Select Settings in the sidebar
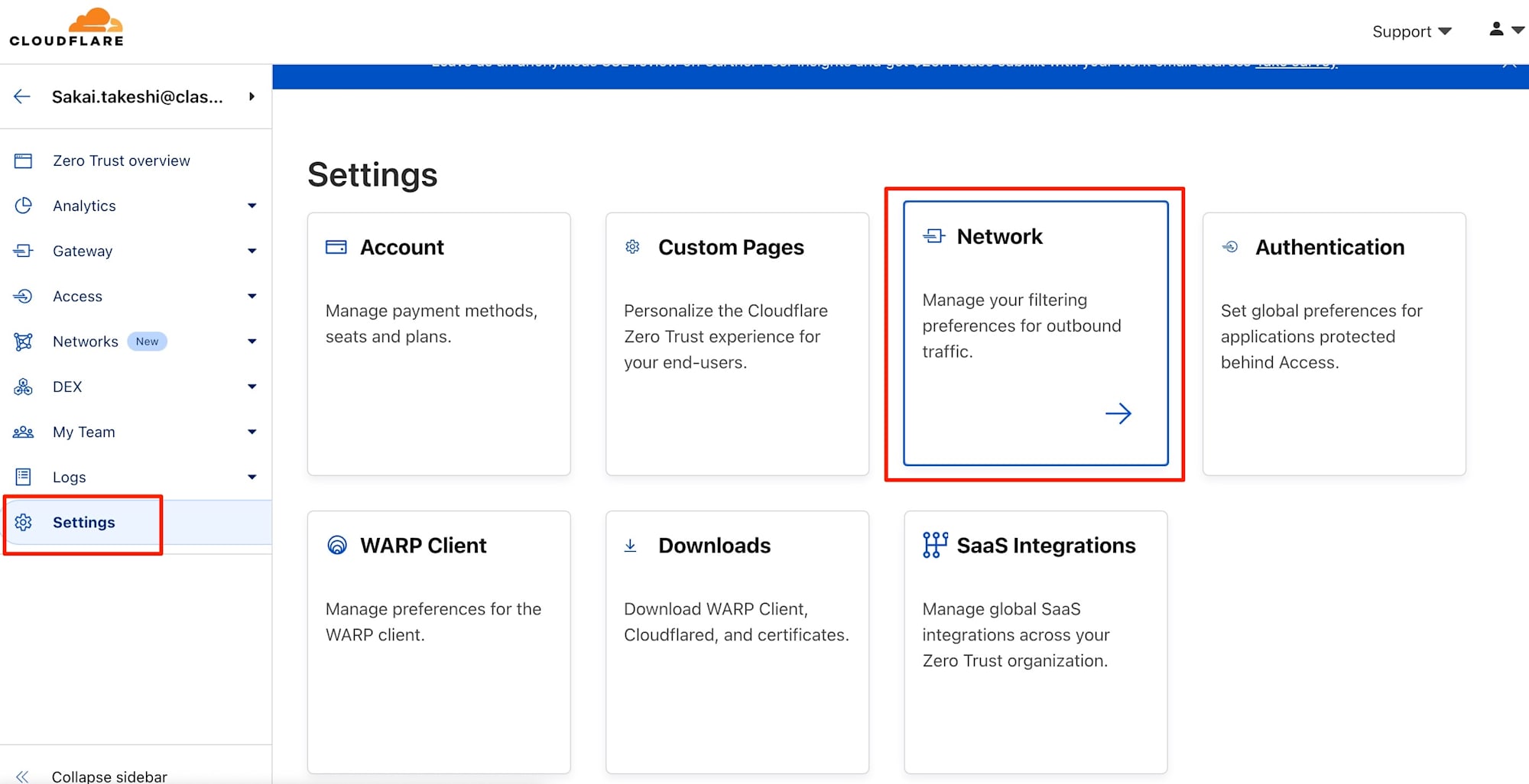 point(84,522)
